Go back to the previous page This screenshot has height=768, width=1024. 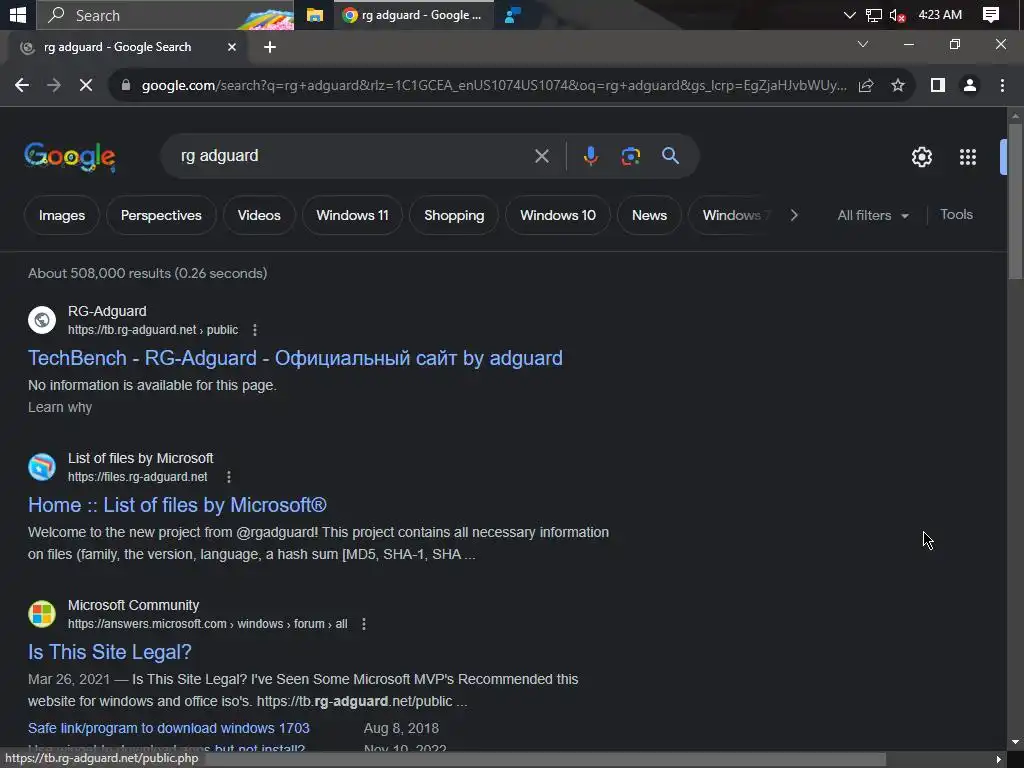(x=22, y=85)
